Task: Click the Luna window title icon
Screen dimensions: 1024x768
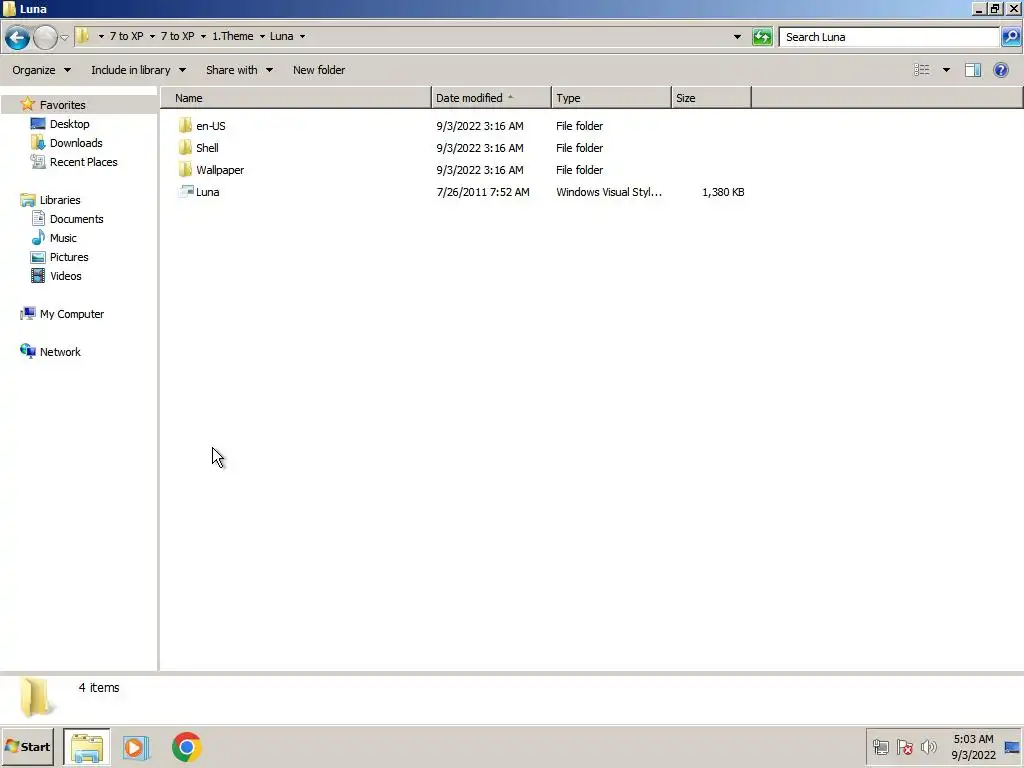Action: point(9,8)
